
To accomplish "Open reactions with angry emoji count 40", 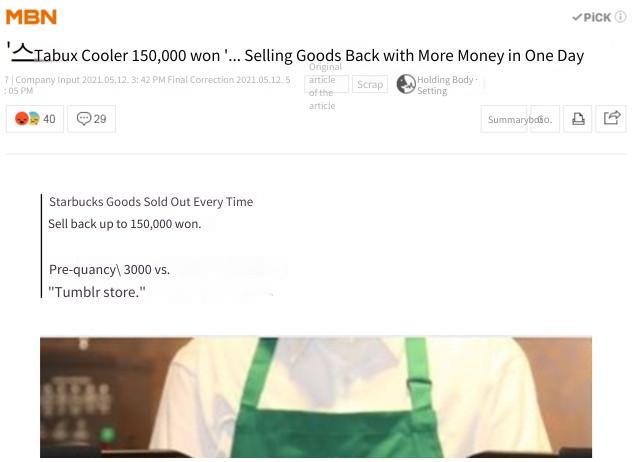I will (x=35, y=119).
